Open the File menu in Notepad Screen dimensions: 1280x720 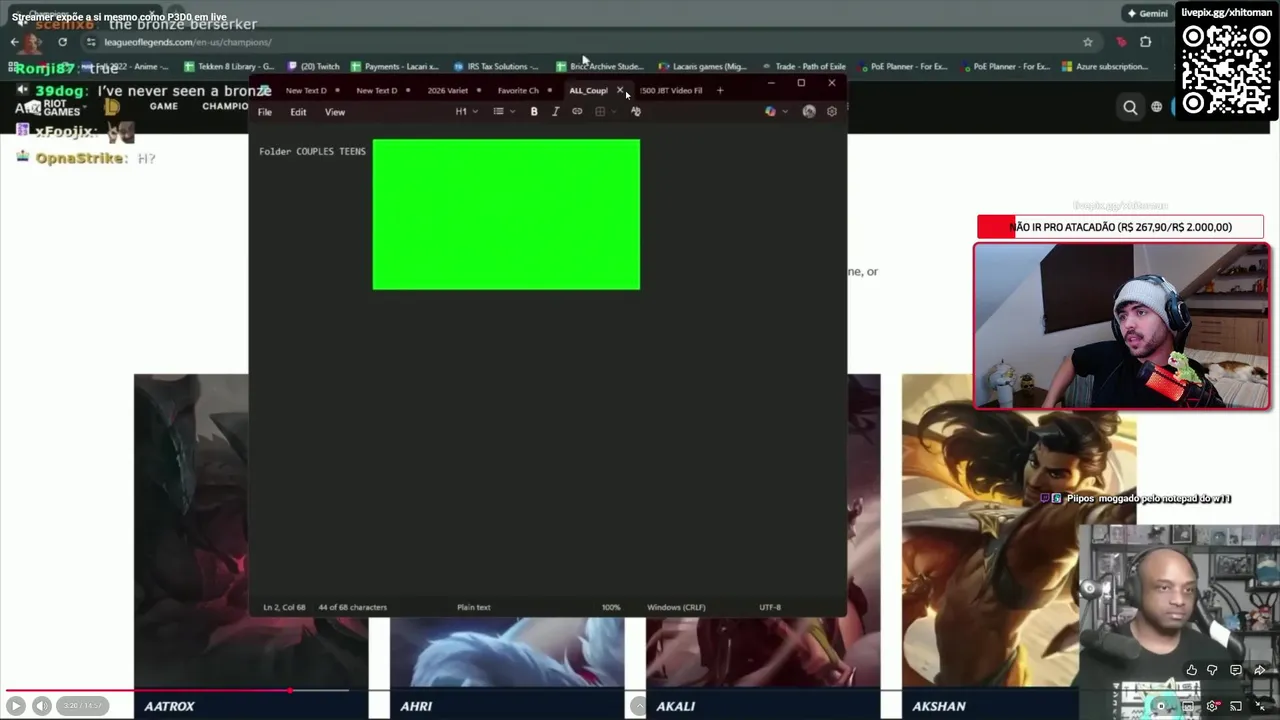pyautogui.click(x=265, y=112)
